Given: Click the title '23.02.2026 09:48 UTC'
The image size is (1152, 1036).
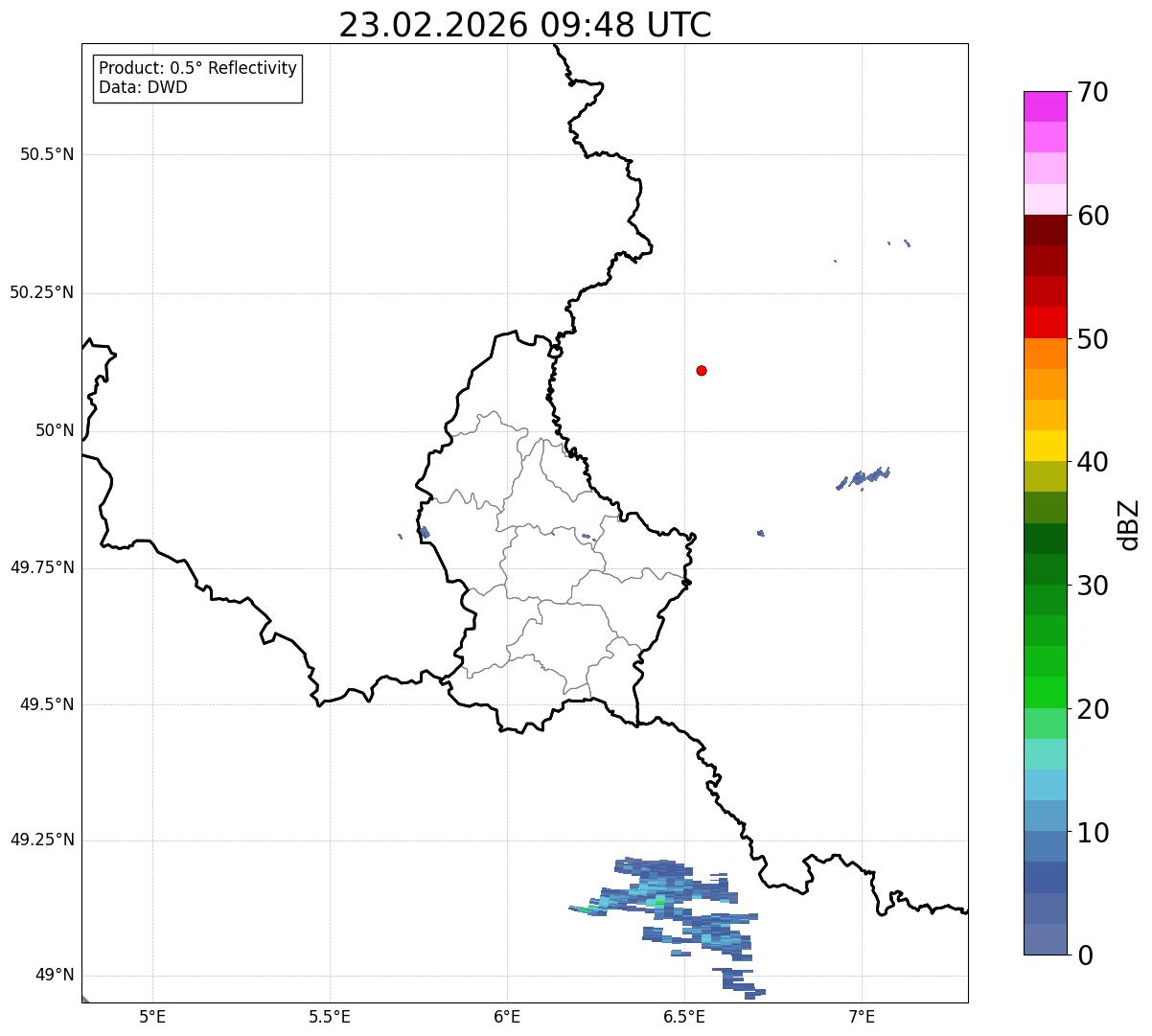Looking at the screenshot, I should coord(525,25).
